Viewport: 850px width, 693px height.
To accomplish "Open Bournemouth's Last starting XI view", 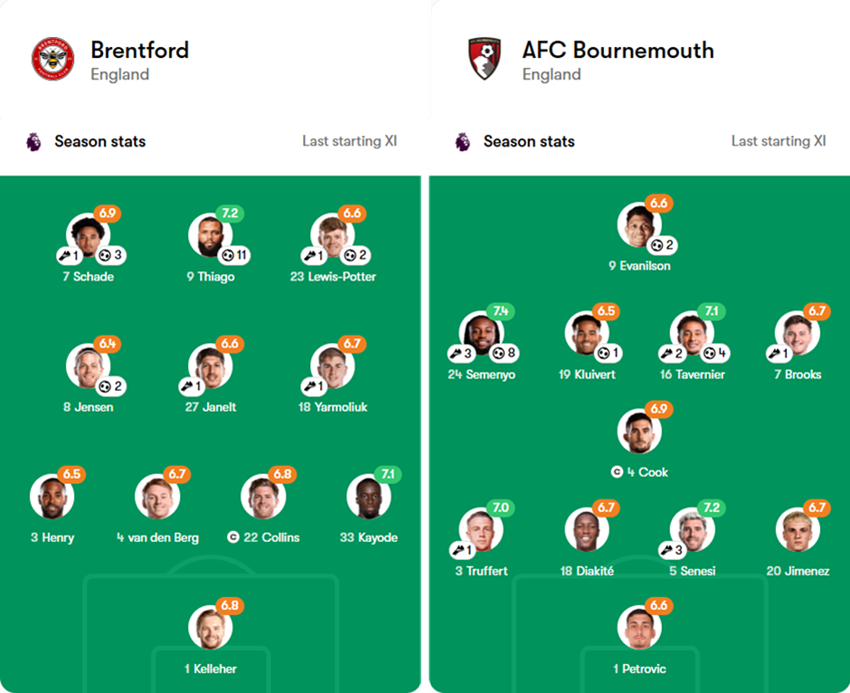I will [780, 142].
